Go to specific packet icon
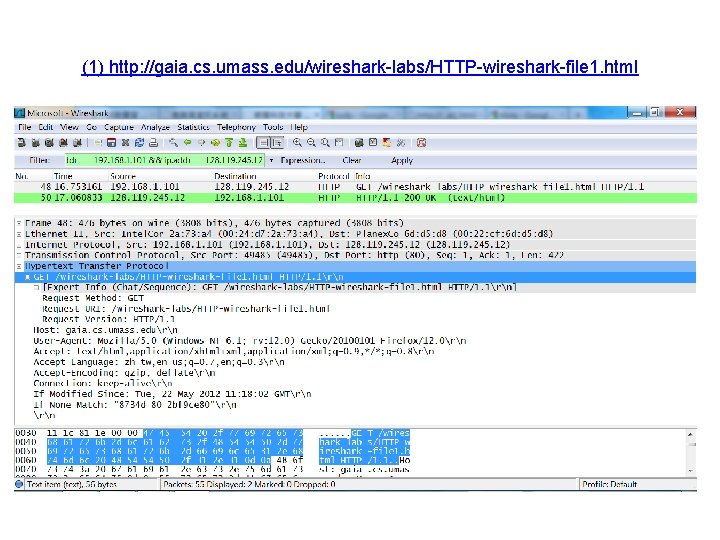The width and height of the screenshot is (720, 540). [215, 143]
